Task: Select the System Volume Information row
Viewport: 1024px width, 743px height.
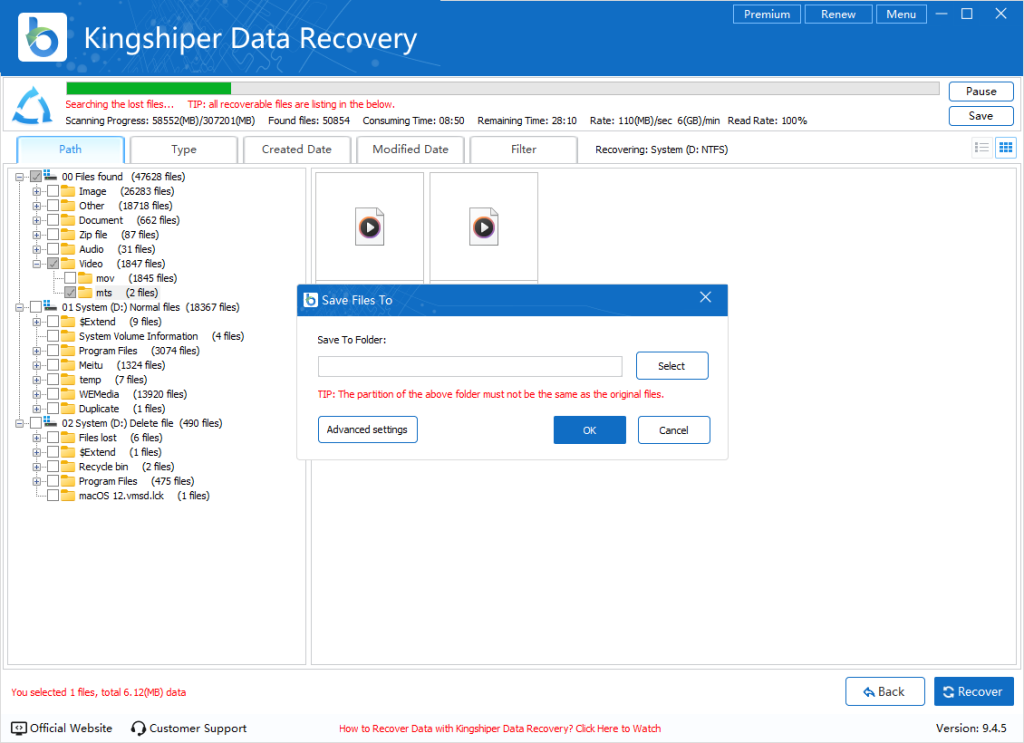Action: coord(146,336)
